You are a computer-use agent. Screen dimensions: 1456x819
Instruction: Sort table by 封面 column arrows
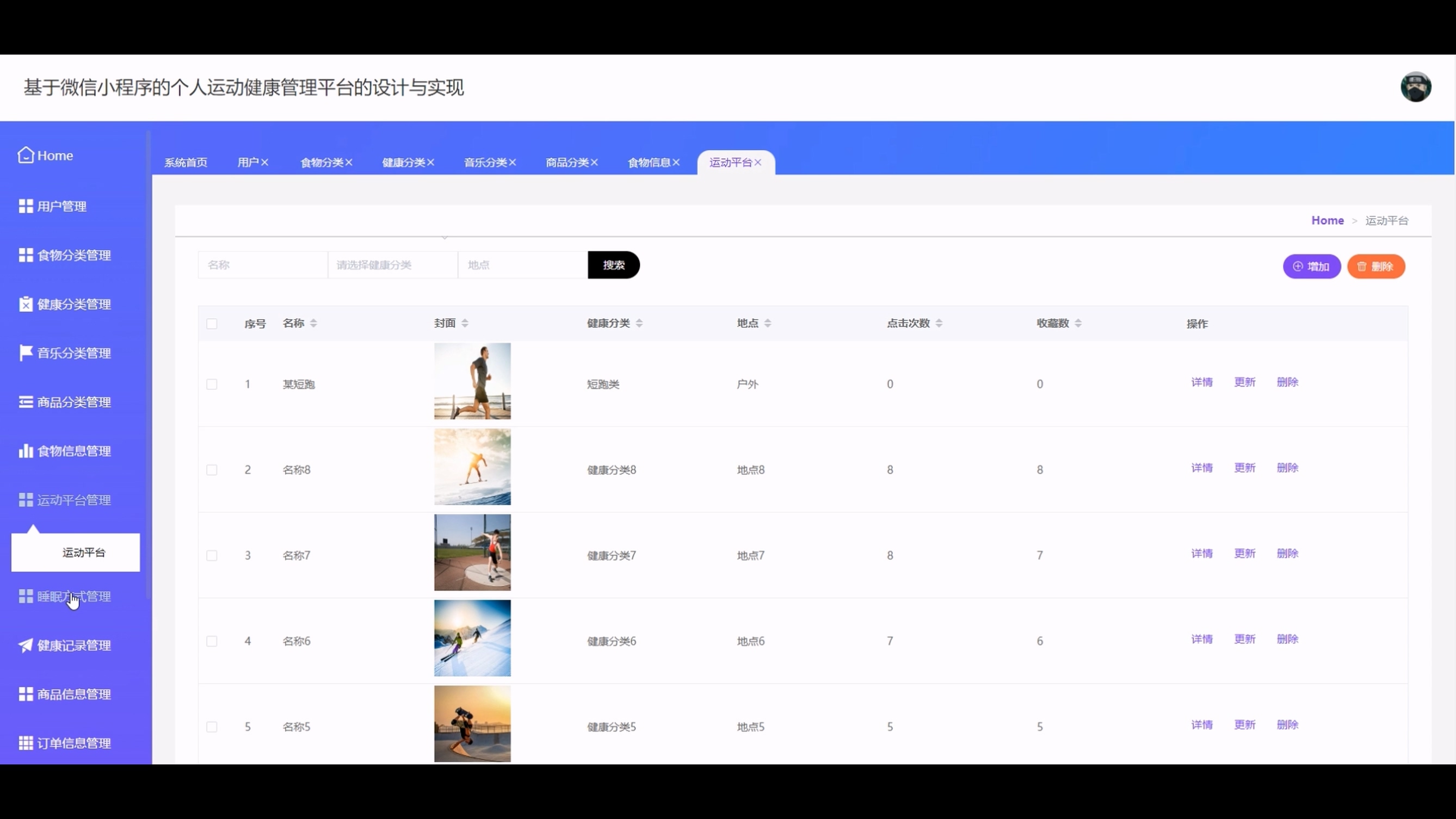coord(465,323)
